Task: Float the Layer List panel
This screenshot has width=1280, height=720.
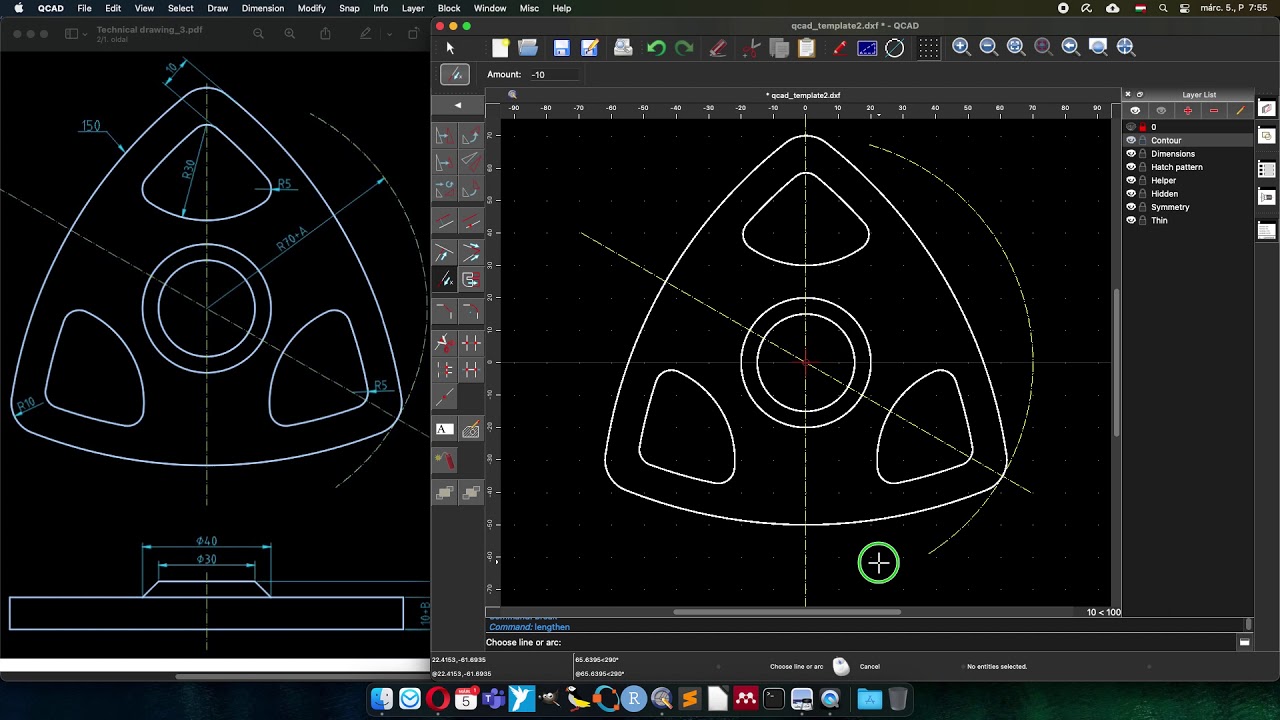Action: coord(1139,95)
